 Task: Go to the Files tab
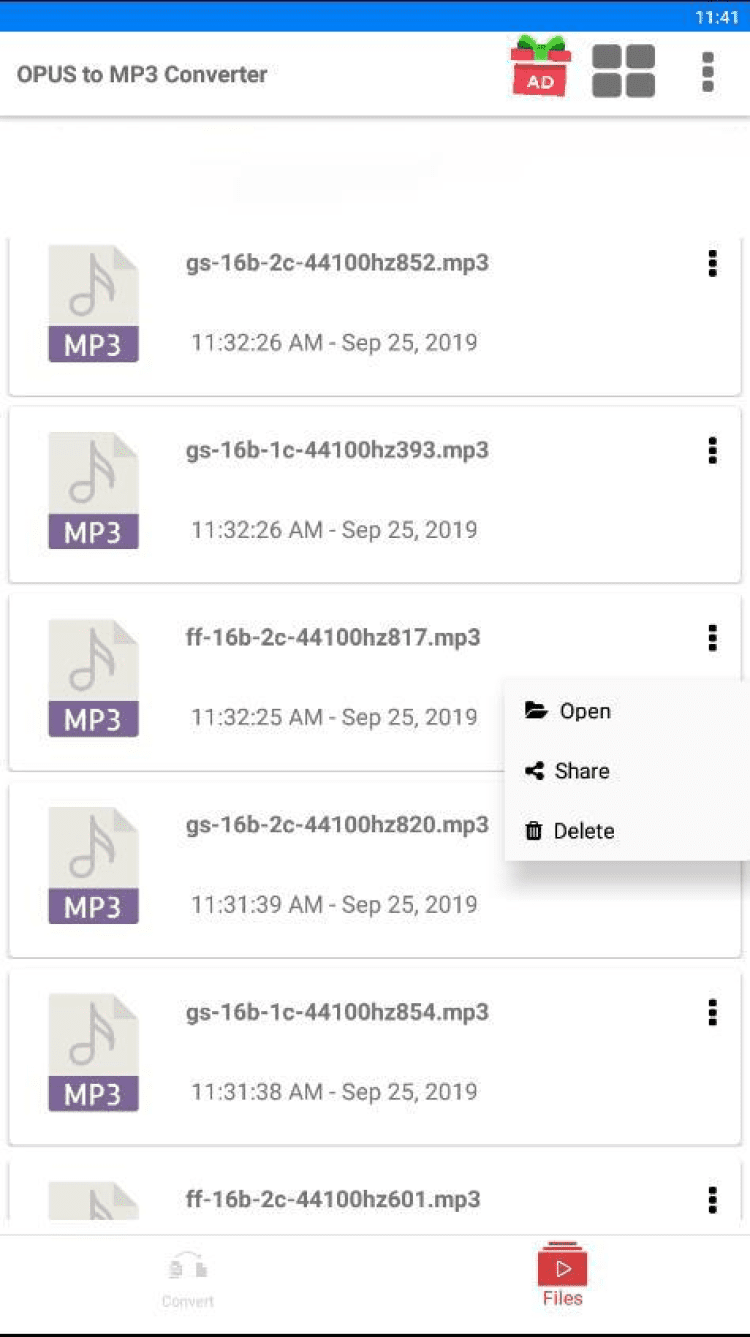click(562, 1276)
